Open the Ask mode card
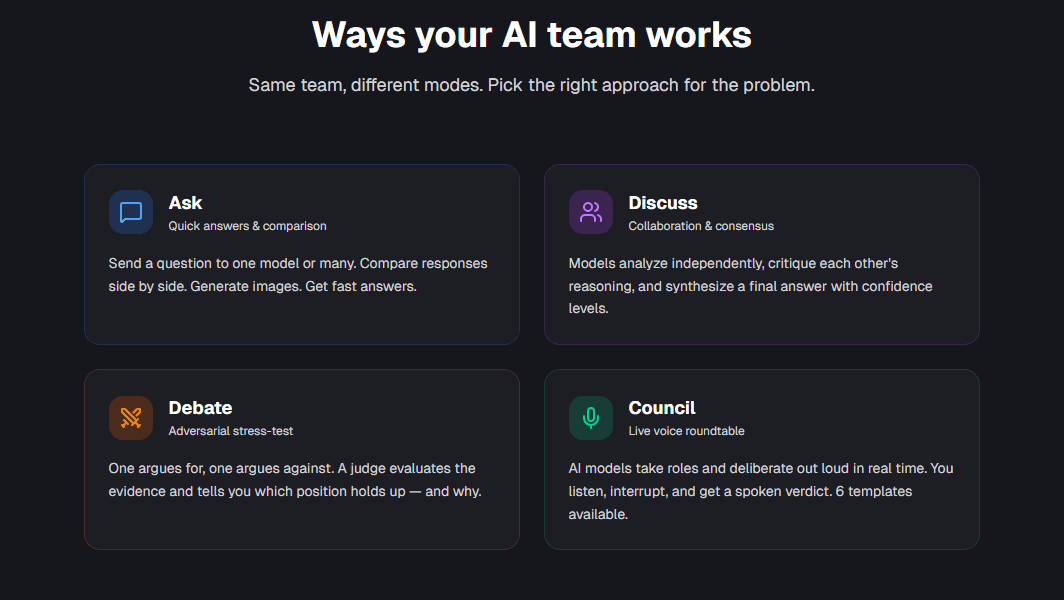The image size is (1064, 600). [x=302, y=253]
